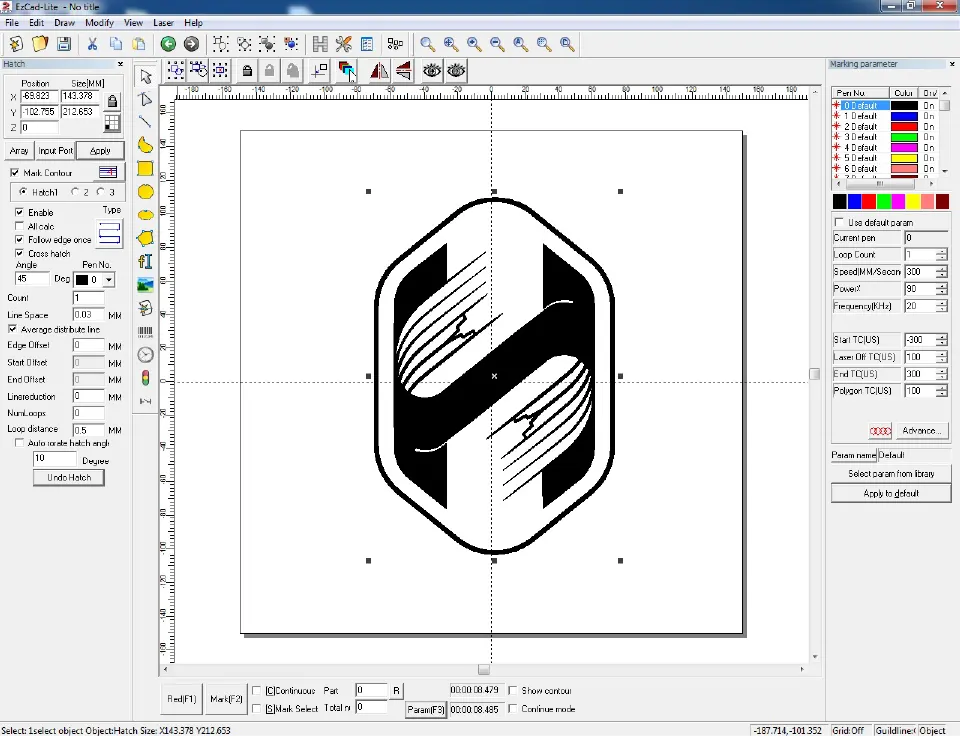
Task: Click Select param from library button
Action: [x=891, y=474]
